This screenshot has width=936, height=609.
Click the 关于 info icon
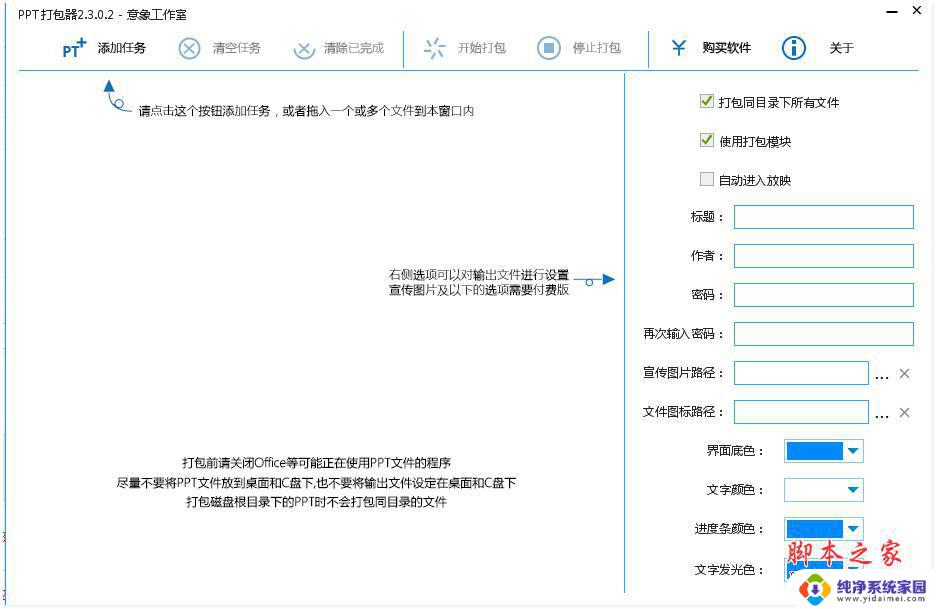pyautogui.click(x=793, y=48)
